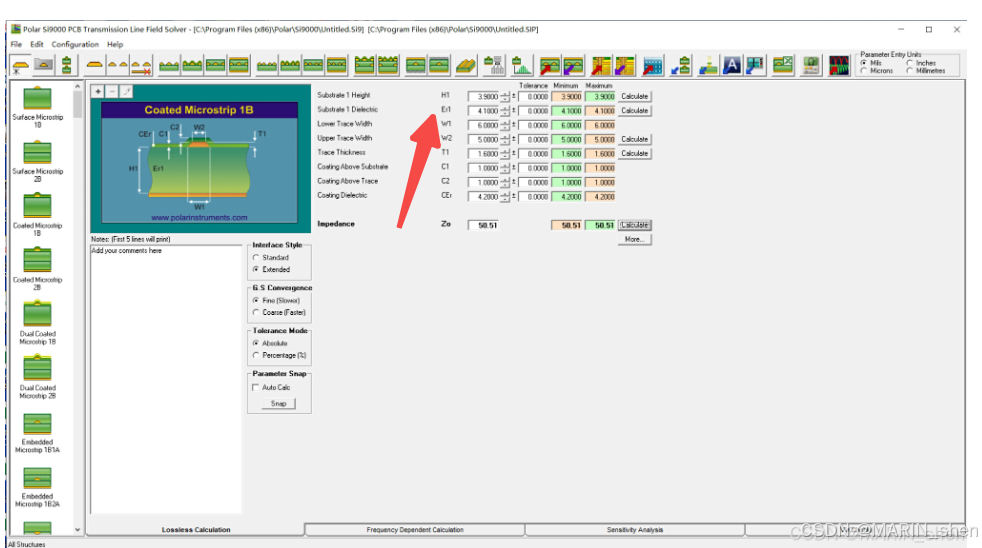
Task: Click the Trace Thickness T1 spinner
Action: click(x=505, y=153)
